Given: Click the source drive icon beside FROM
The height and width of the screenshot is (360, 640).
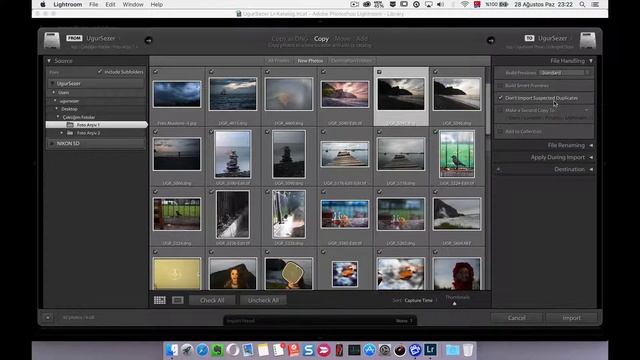Looking at the screenshot, I should coord(52,40).
